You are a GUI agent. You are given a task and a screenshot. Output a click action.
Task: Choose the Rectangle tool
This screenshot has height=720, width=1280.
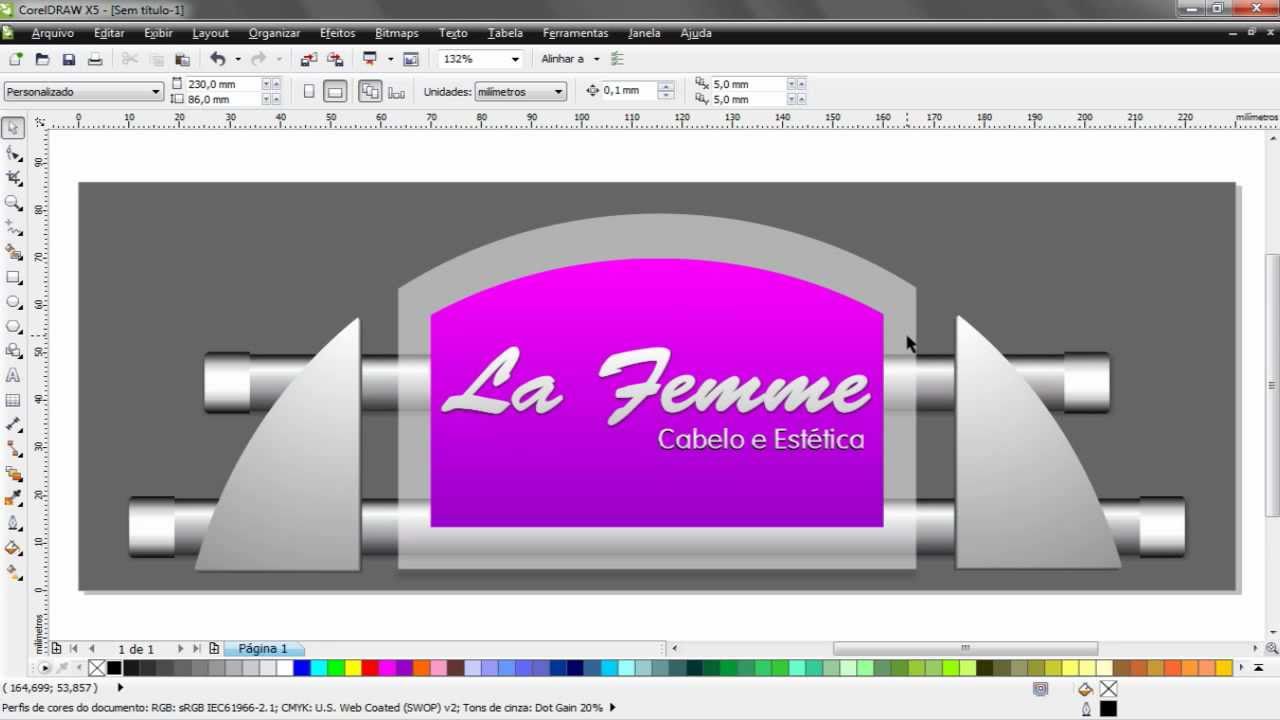tap(13, 277)
